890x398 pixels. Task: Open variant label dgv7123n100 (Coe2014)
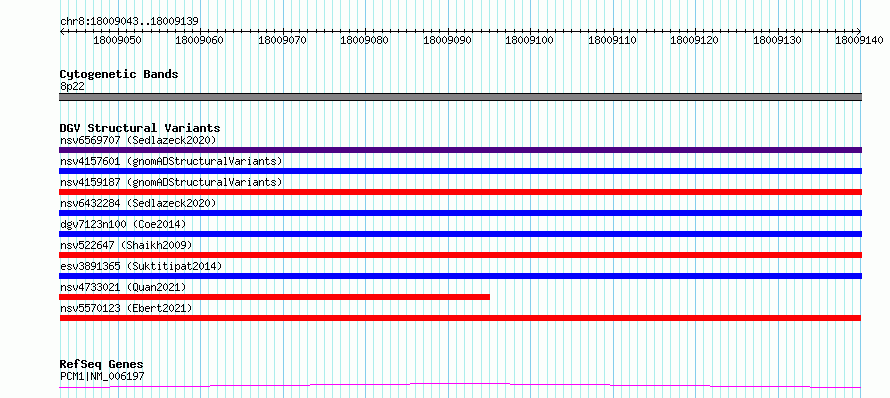click(123, 224)
